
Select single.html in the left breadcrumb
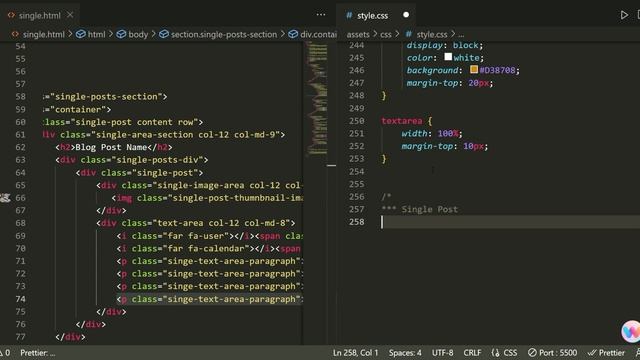43,34
